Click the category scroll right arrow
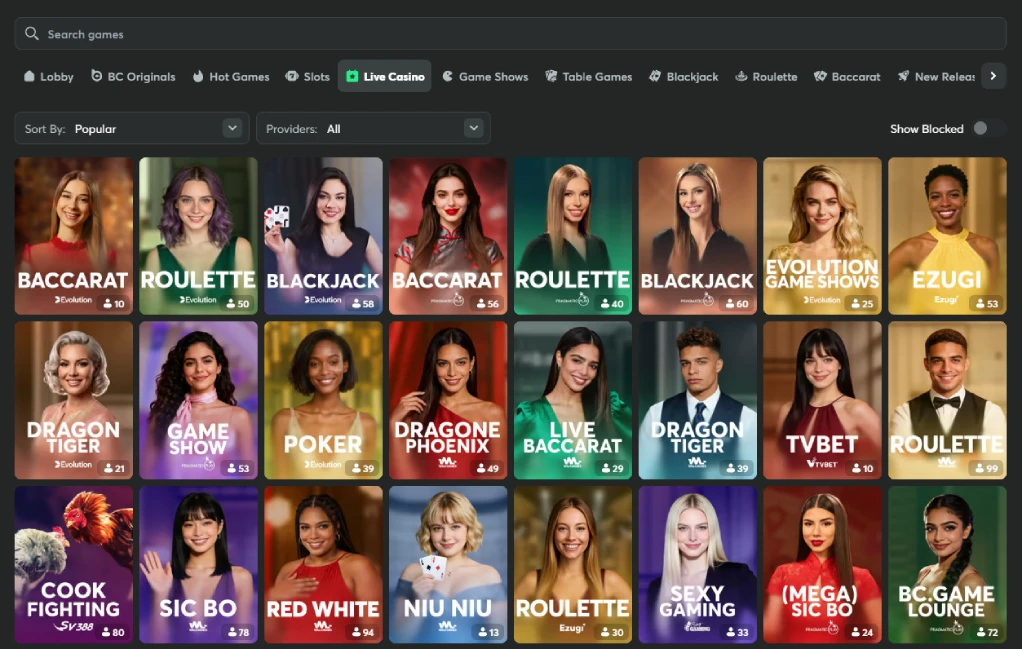This screenshot has height=649, width=1022. click(x=993, y=76)
